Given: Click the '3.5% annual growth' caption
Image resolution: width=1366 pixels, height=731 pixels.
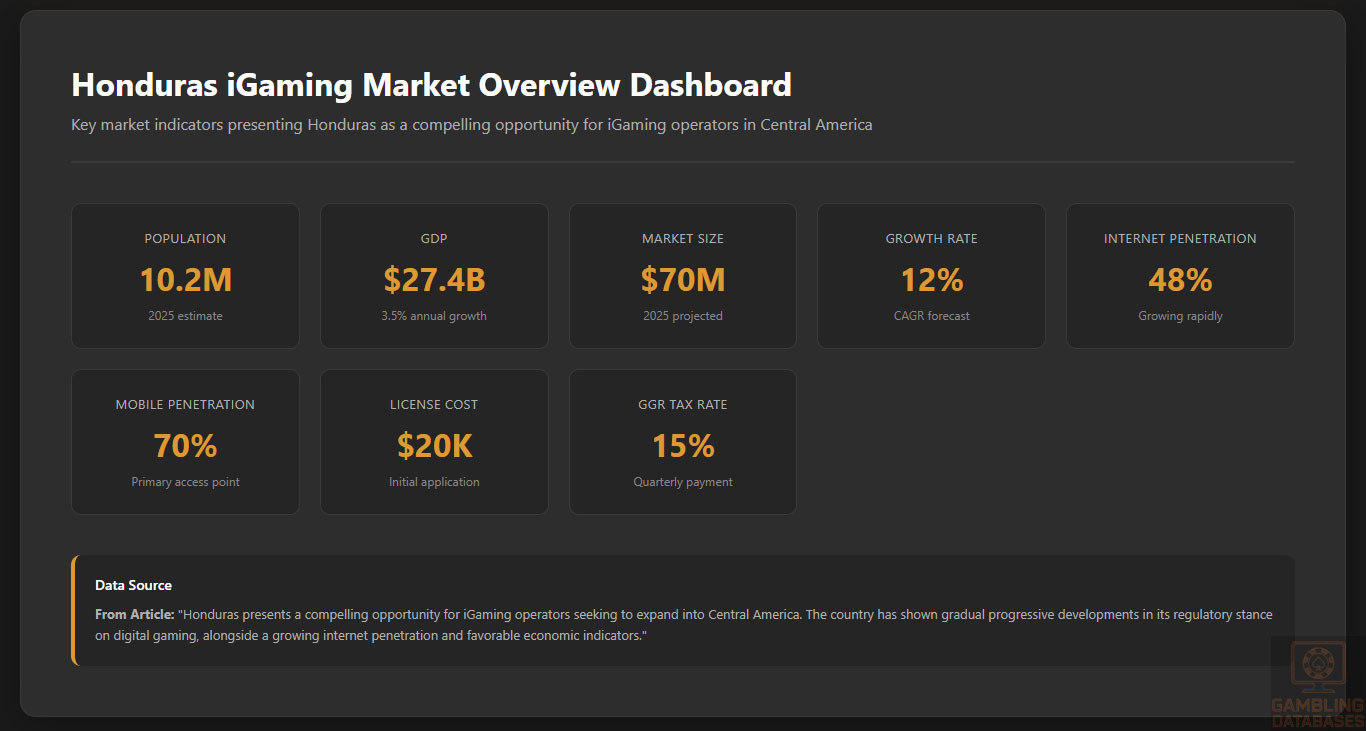Looking at the screenshot, I should tap(434, 316).
